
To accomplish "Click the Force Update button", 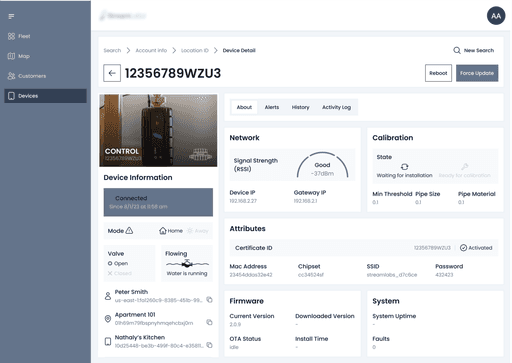I will (477, 73).
